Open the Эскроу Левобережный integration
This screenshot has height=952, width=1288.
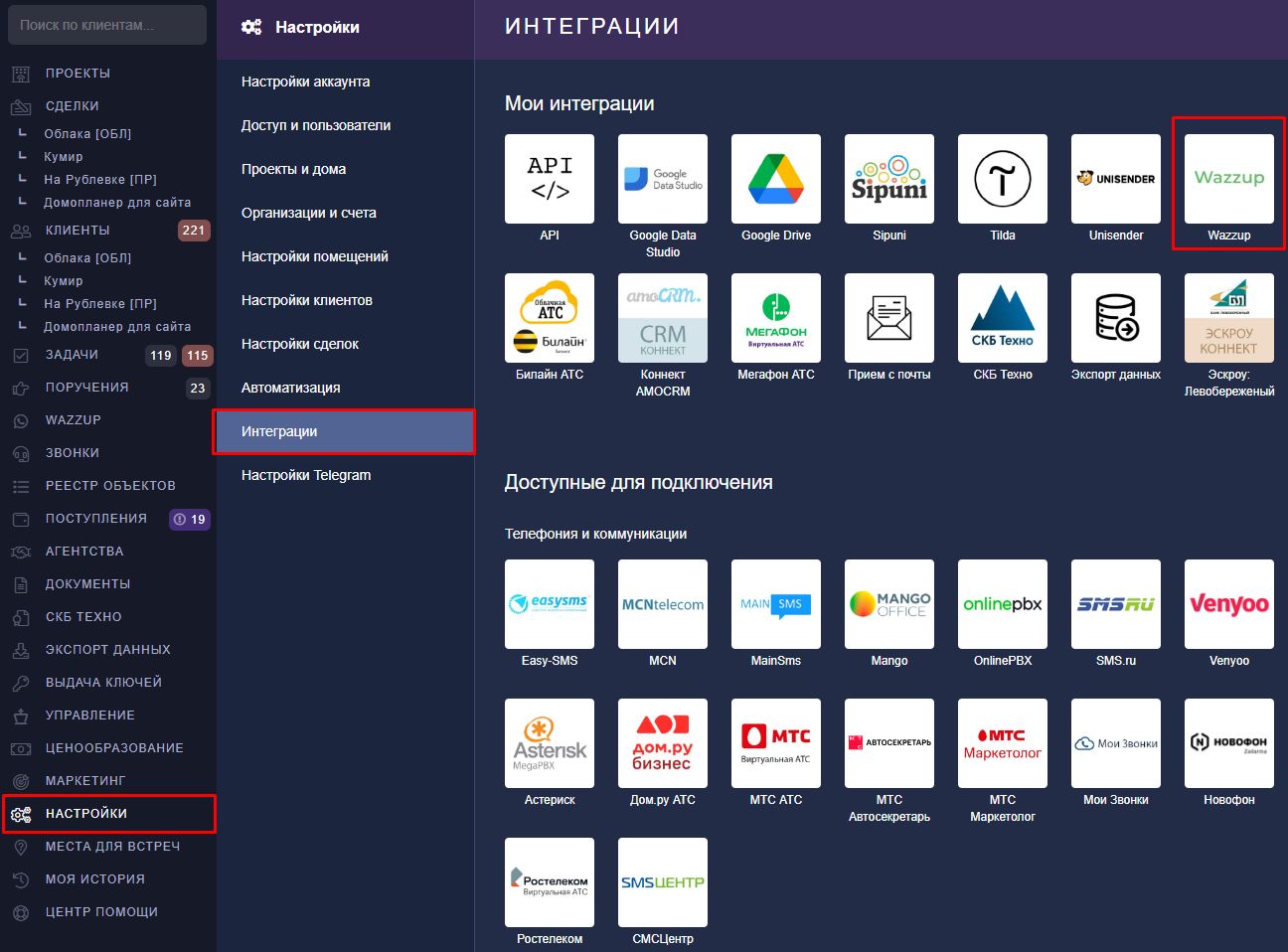click(1229, 318)
